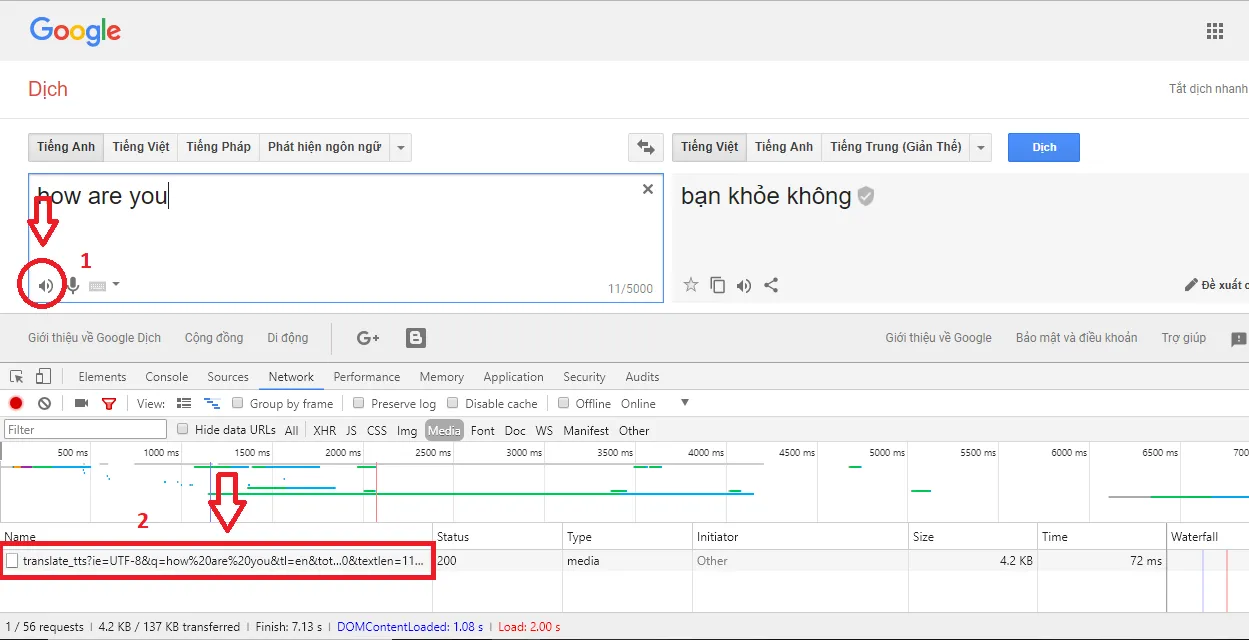The height and width of the screenshot is (640, 1249).
Task: Click the microphone icon for voice input
Action: point(71,285)
